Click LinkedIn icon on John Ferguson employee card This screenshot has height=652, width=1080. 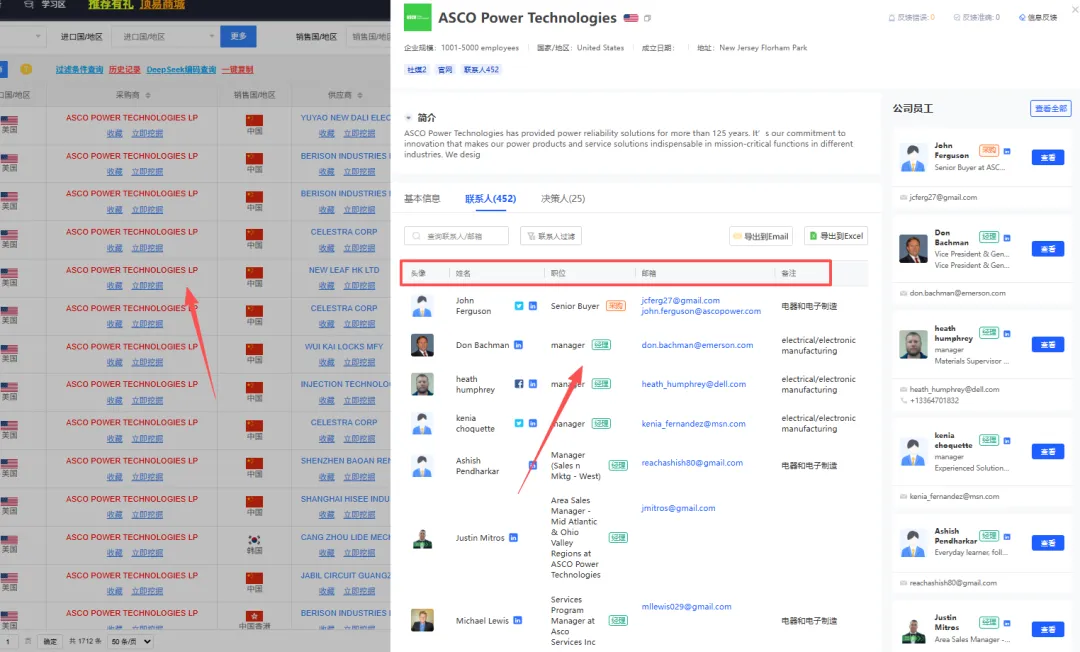pos(1007,151)
